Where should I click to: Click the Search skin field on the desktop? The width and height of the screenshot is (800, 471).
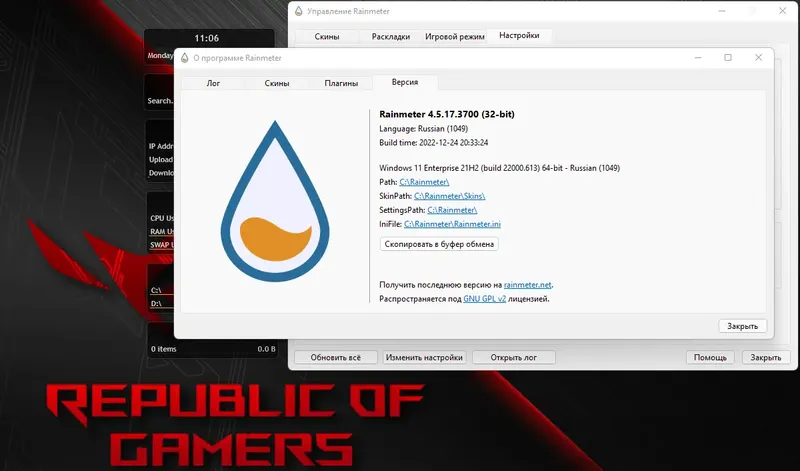point(160,101)
